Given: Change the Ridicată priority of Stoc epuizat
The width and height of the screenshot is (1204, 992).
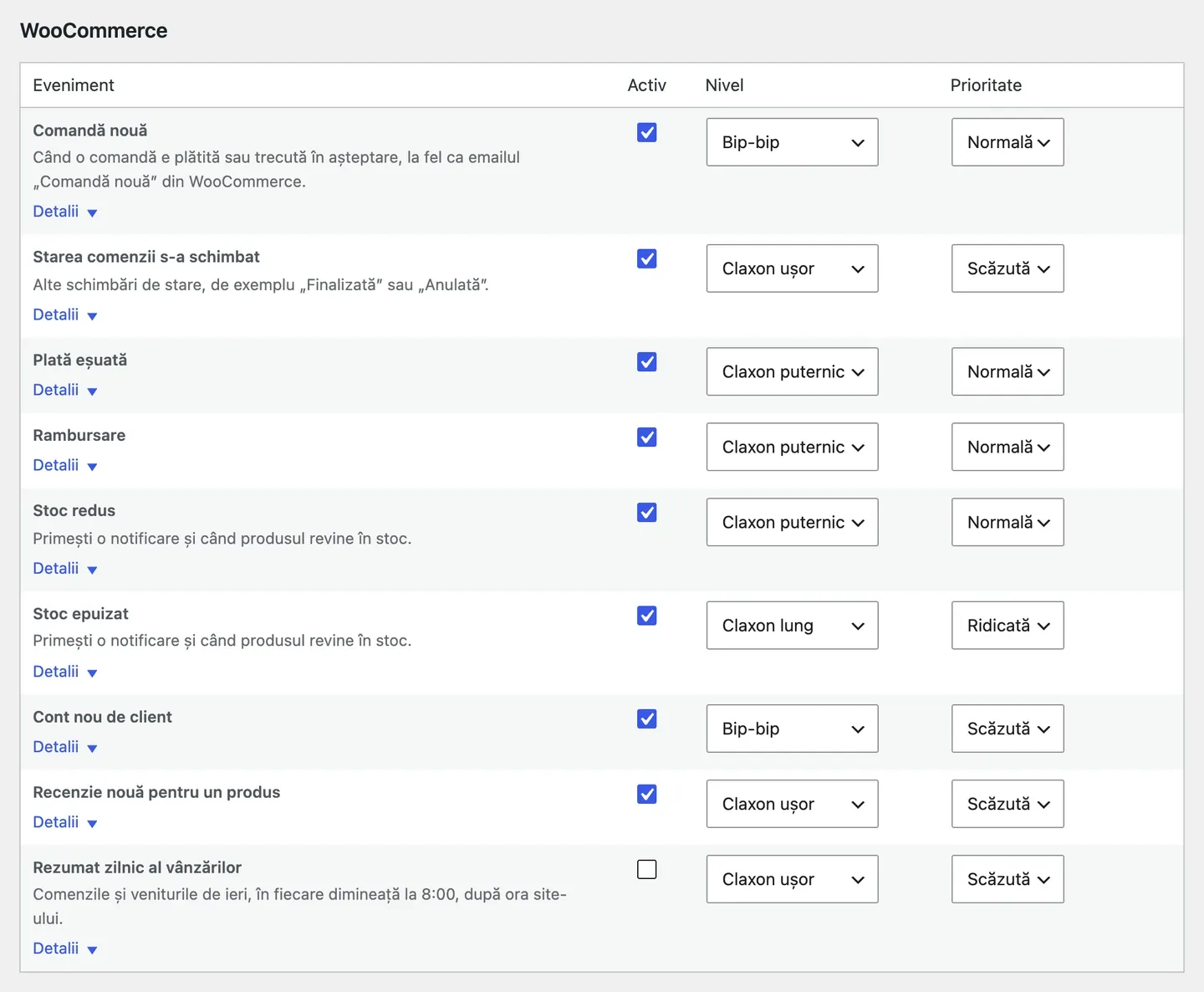Looking at the screenshot, I should pos(1008,626).
